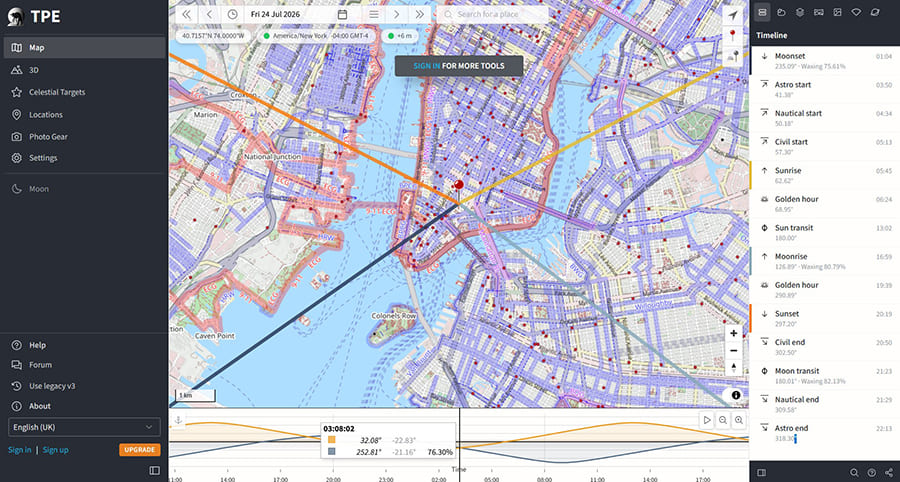The image size is (900, 482).
Task: Click the search icon in bottom bar
Action: click(x=854, y=472)
